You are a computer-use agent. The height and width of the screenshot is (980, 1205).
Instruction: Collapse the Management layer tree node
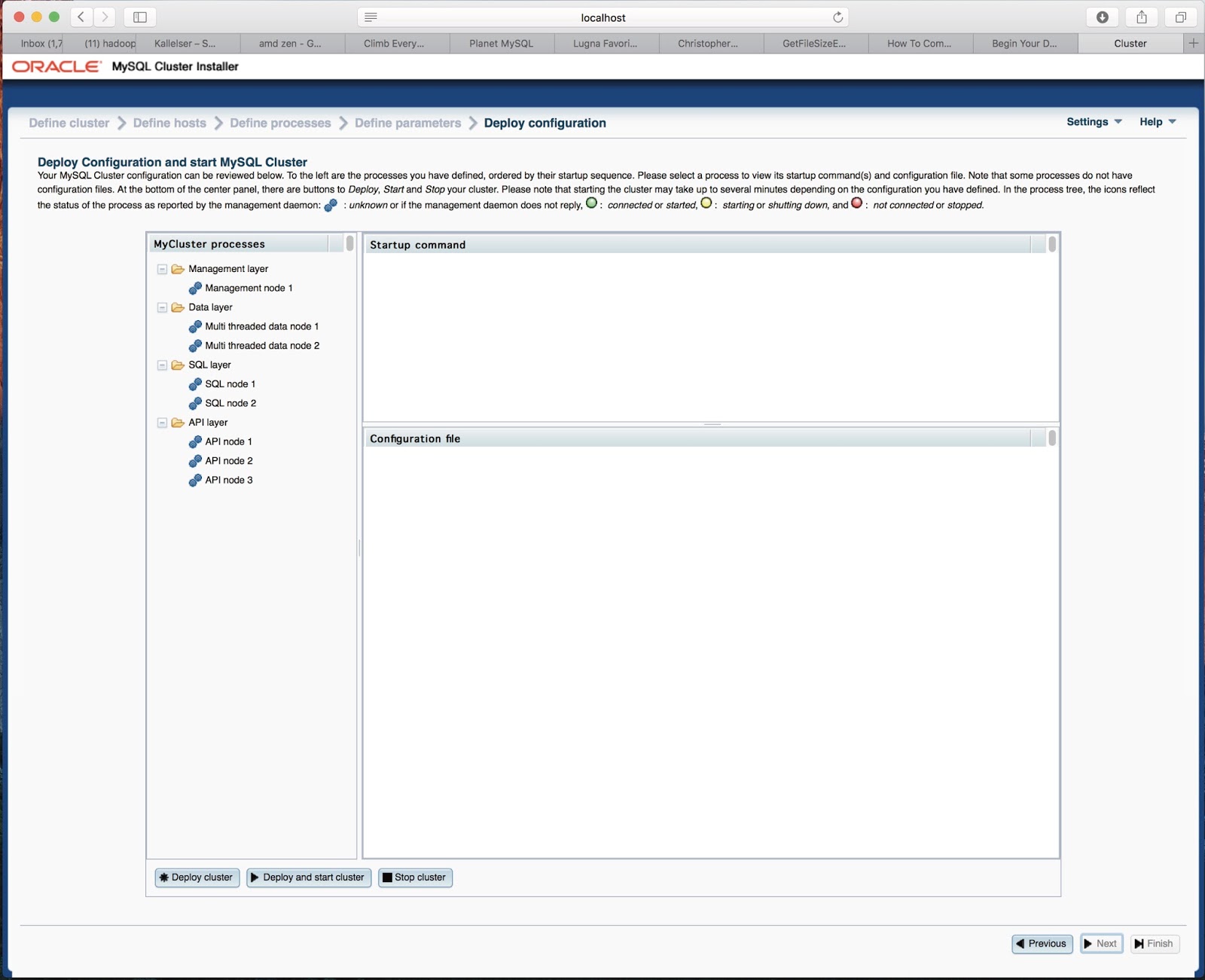[162, 269]
